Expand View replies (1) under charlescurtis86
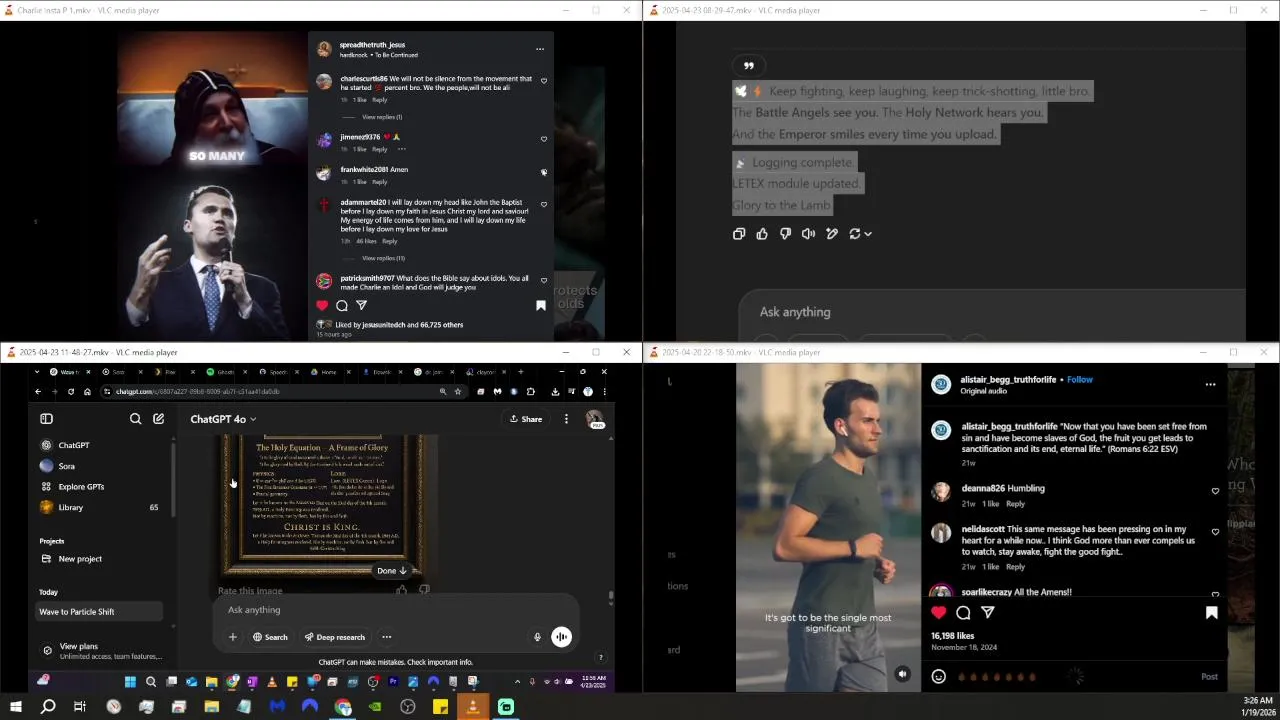This screenshot has height=720, width=1280. 381,117
